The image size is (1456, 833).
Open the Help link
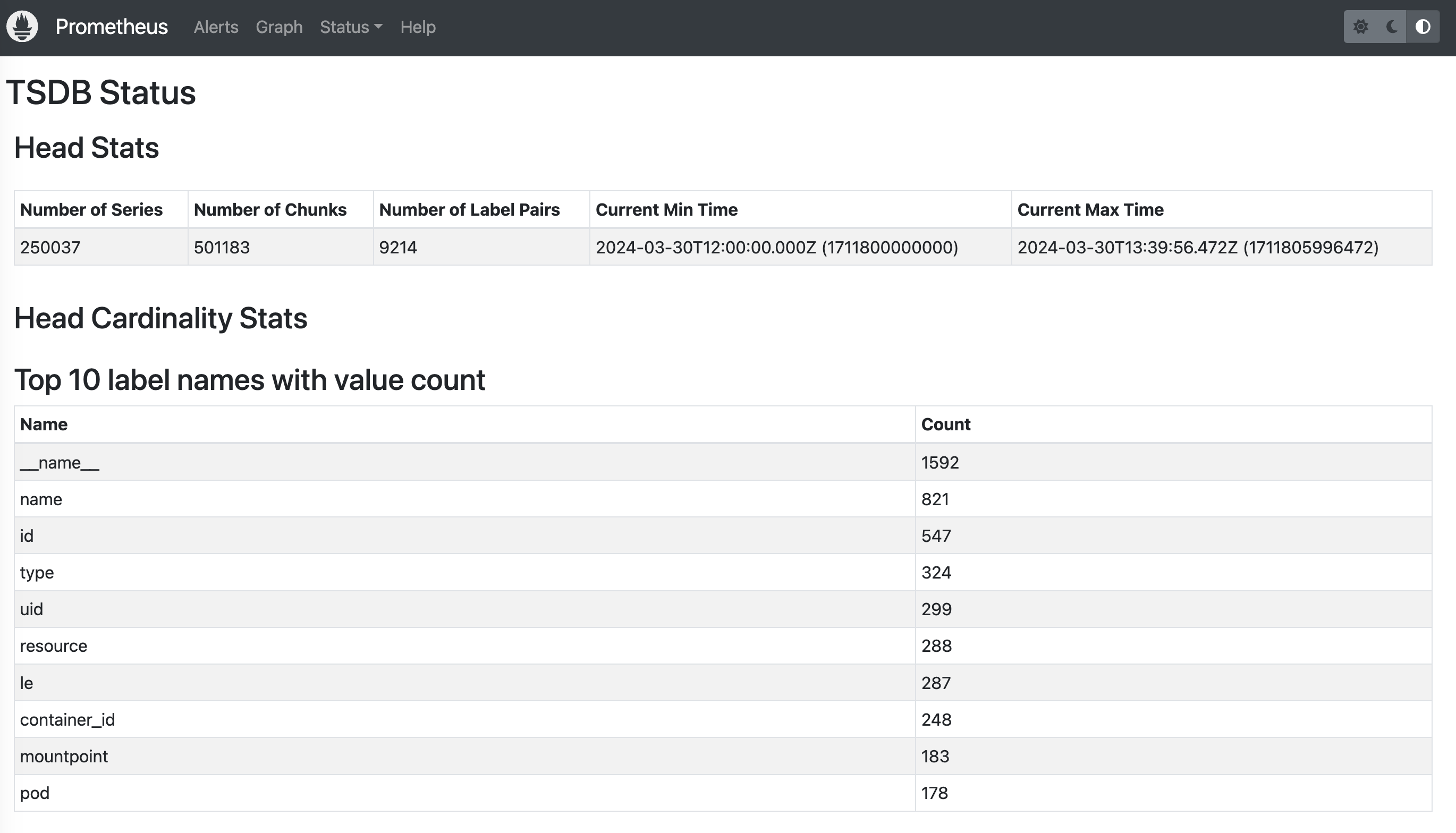[x=418, y=27]
